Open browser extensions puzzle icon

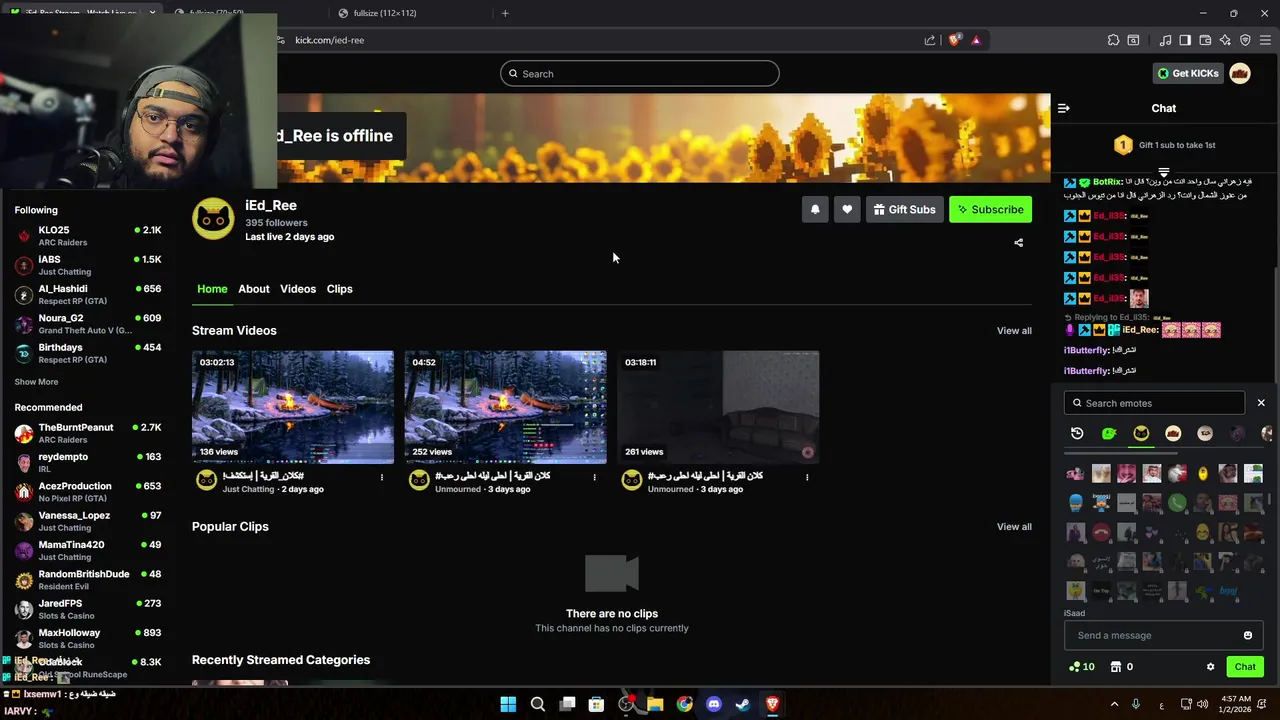tap(1113, 40)
